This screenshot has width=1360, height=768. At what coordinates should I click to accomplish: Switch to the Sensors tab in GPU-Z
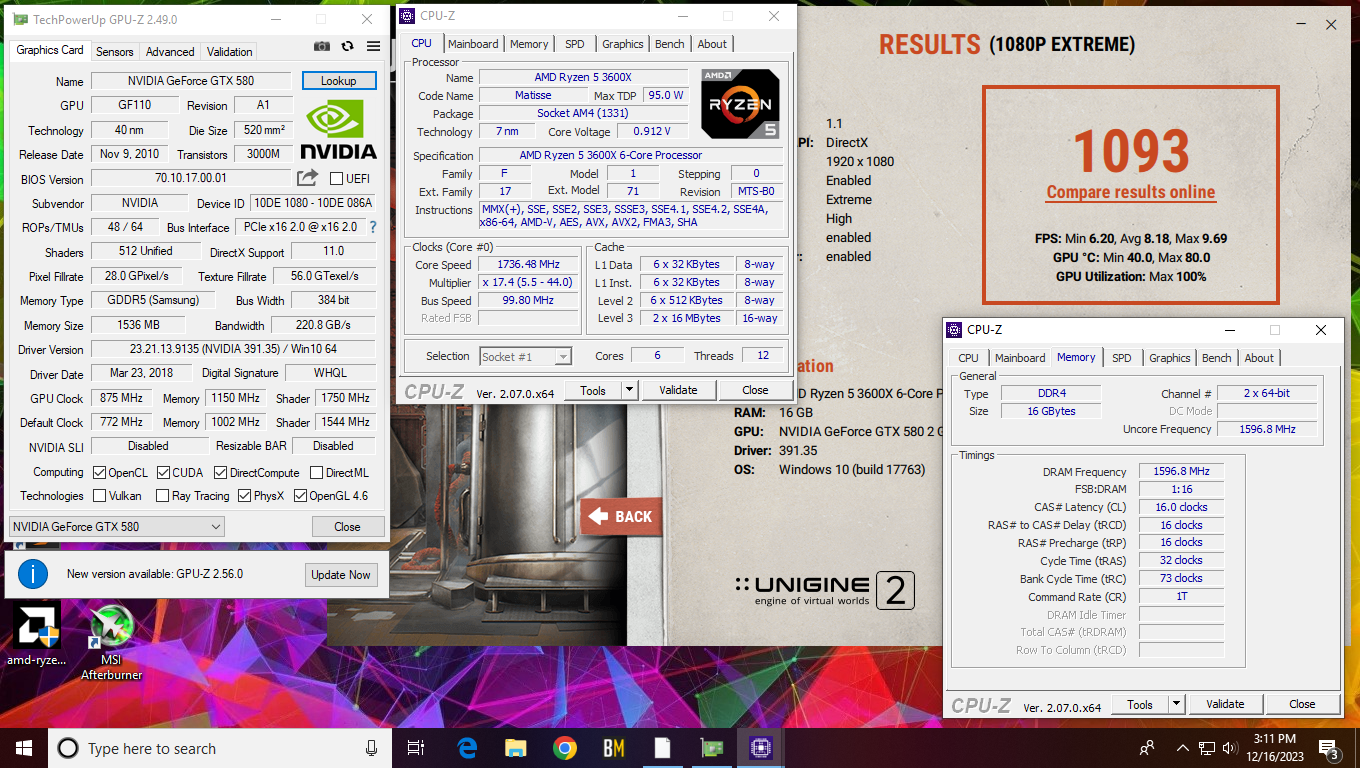click(115, 52)
